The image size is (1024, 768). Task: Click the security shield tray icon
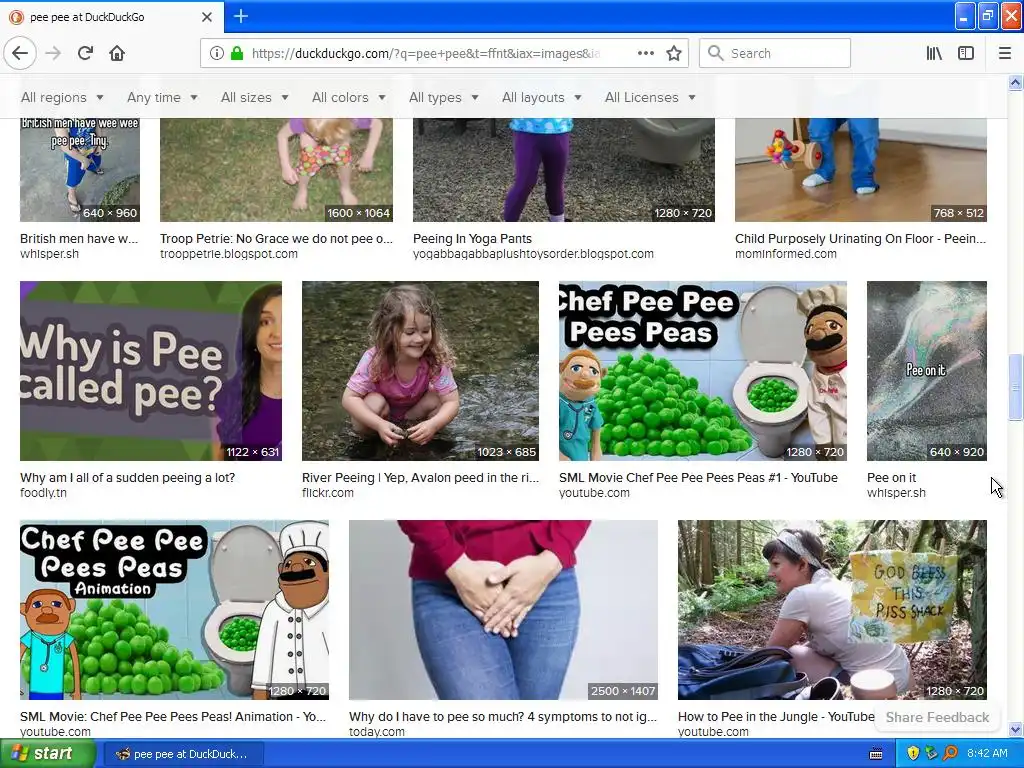913,754
